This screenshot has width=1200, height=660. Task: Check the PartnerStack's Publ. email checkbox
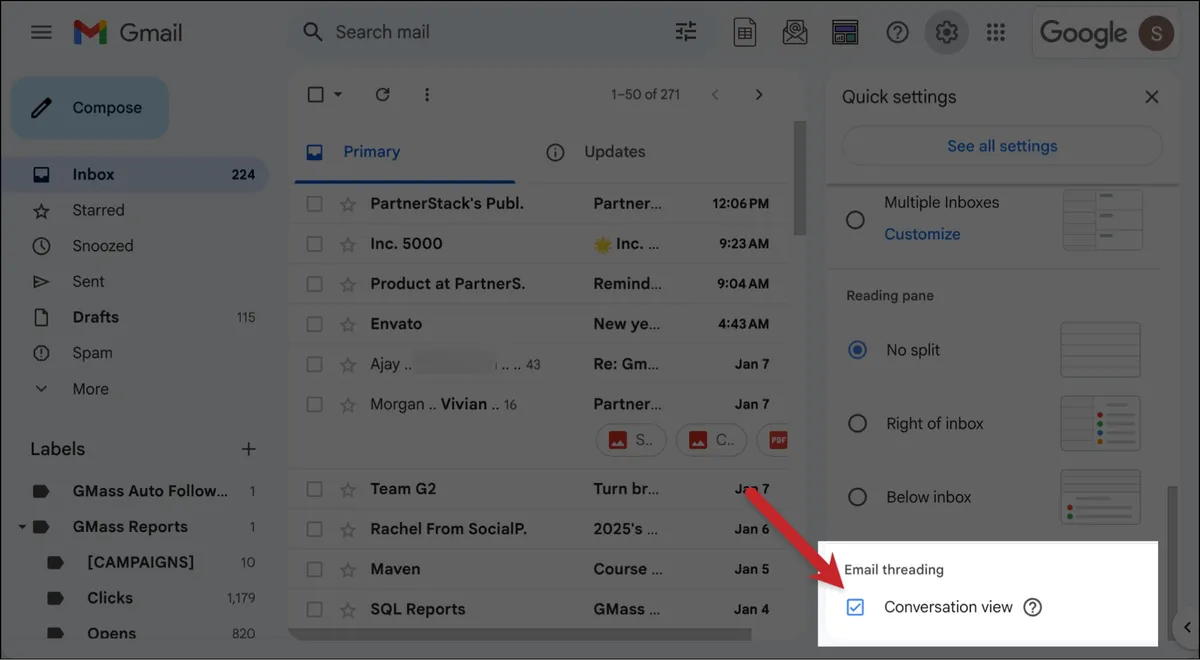coord(315,204)
